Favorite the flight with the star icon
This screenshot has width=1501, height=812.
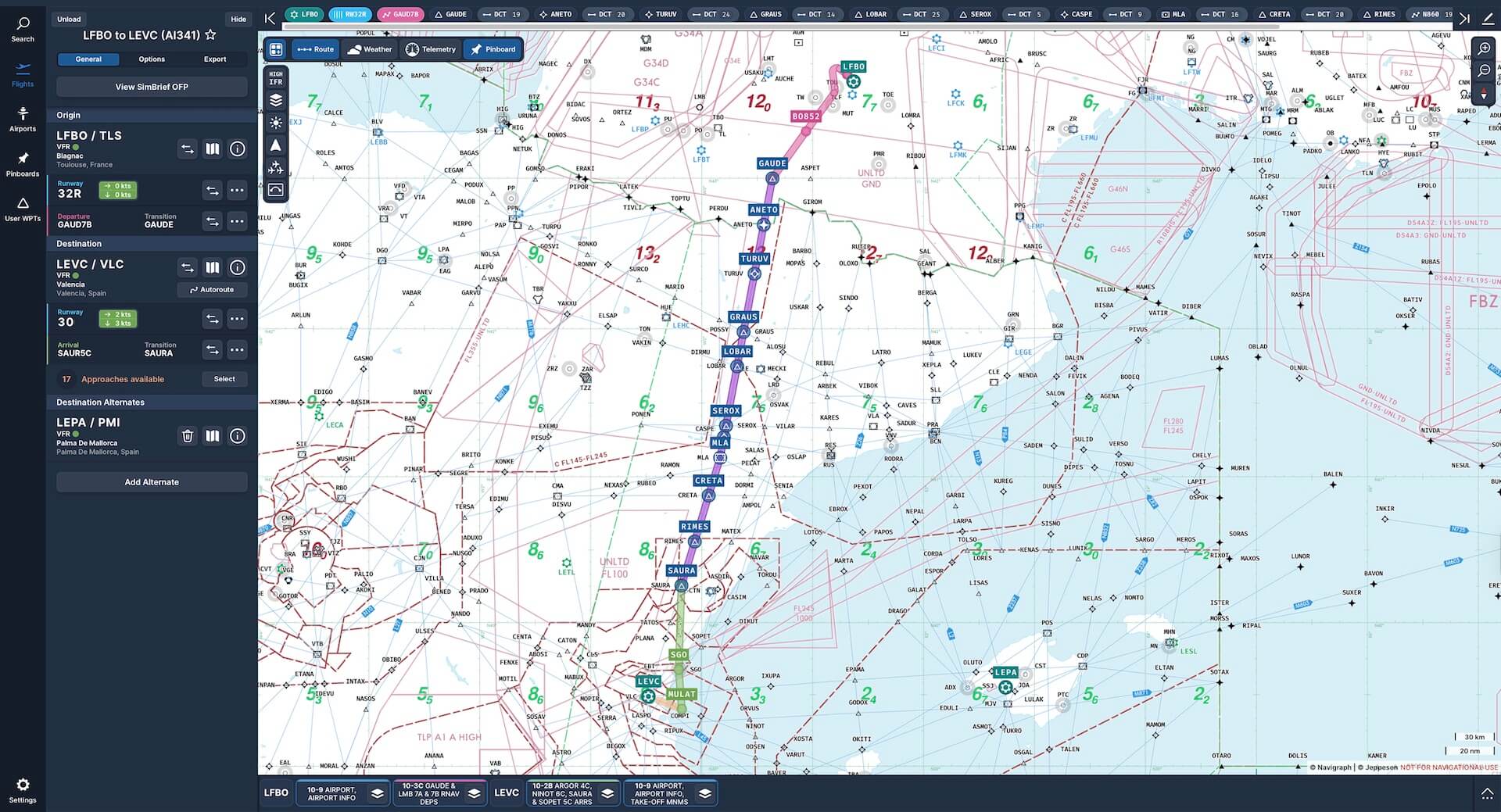tap(210, 35)
